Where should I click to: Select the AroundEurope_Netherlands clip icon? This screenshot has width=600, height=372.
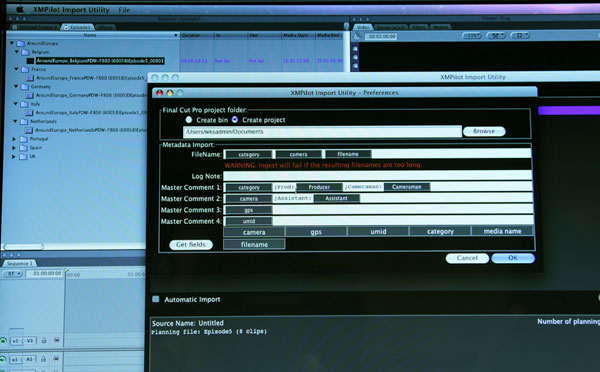click(x=29, y=130)
